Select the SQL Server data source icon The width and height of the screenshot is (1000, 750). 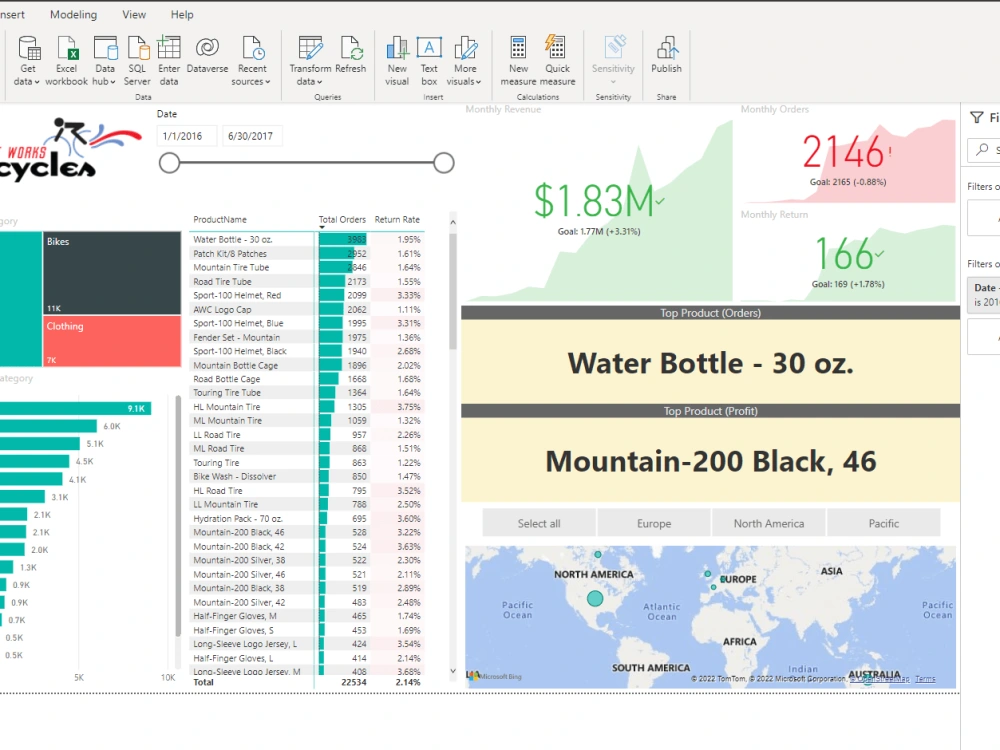[137, 55]
